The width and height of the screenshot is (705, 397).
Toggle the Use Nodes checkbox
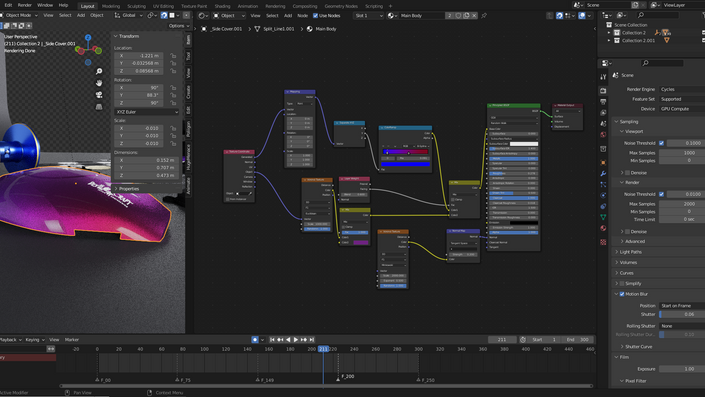(x=316, y=16)
